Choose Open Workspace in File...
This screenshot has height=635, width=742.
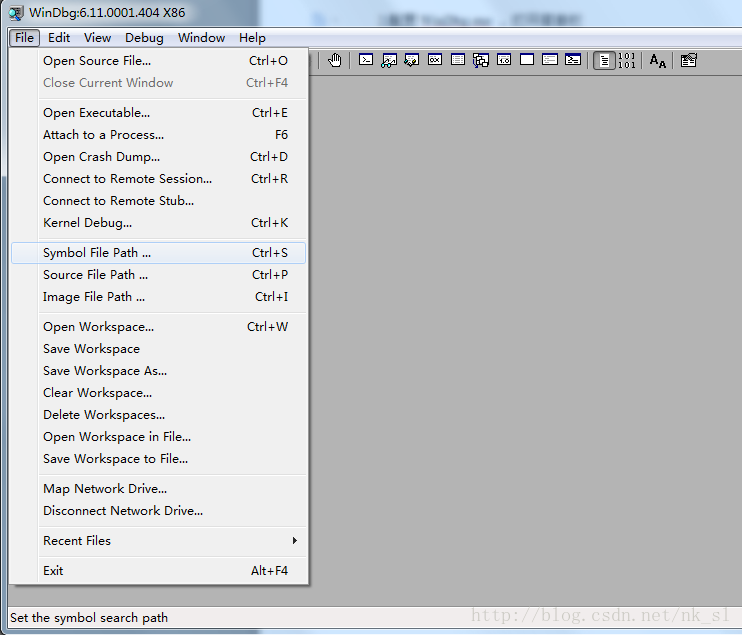pos(159,437)
